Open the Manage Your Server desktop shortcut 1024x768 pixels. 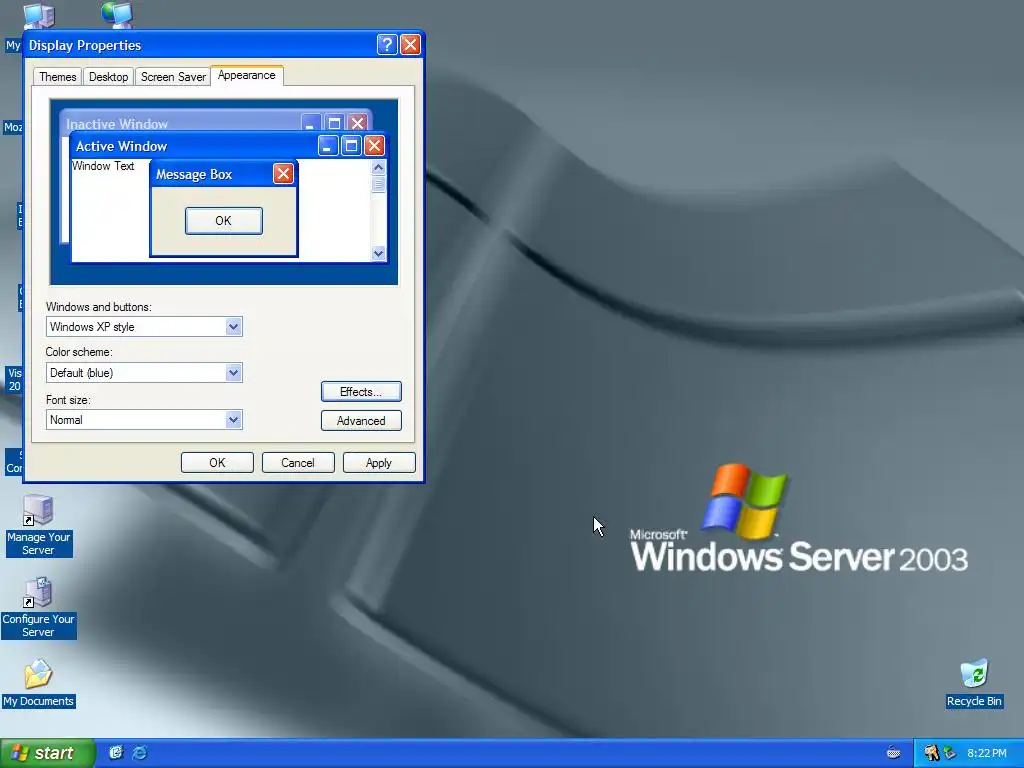(x=38, y=526)
